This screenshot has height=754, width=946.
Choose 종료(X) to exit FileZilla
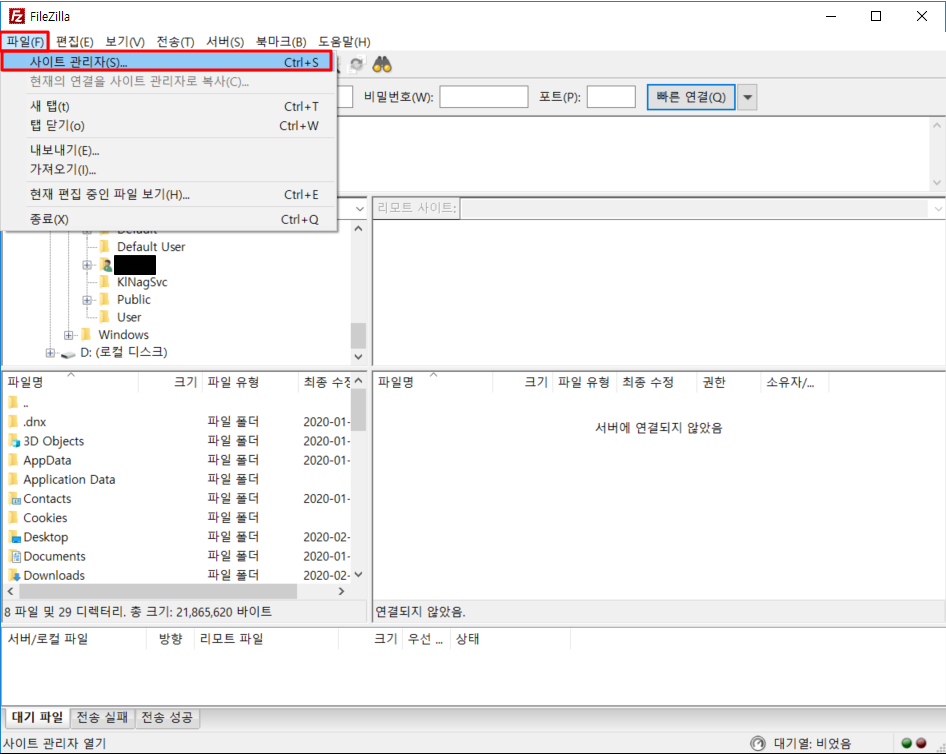tap(169, 219)
